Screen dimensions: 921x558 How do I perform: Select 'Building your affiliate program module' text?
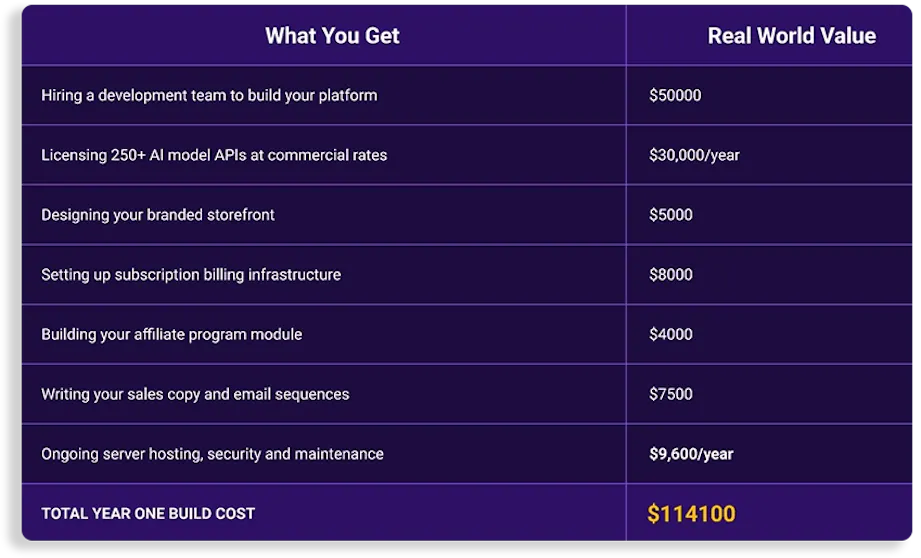(171, 334)
